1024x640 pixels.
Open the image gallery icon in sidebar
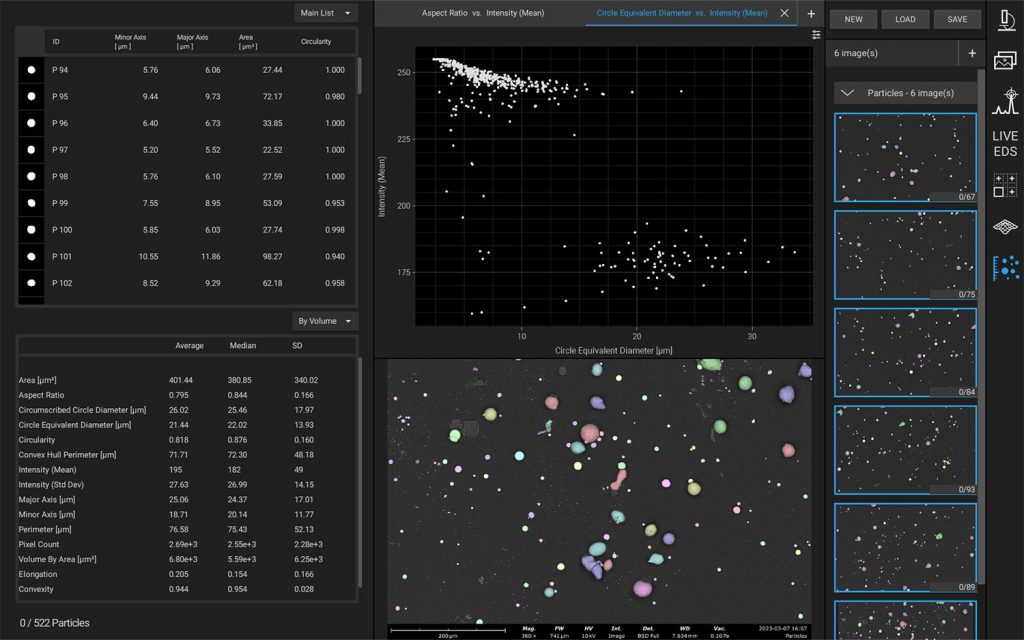pos(1005,60)
